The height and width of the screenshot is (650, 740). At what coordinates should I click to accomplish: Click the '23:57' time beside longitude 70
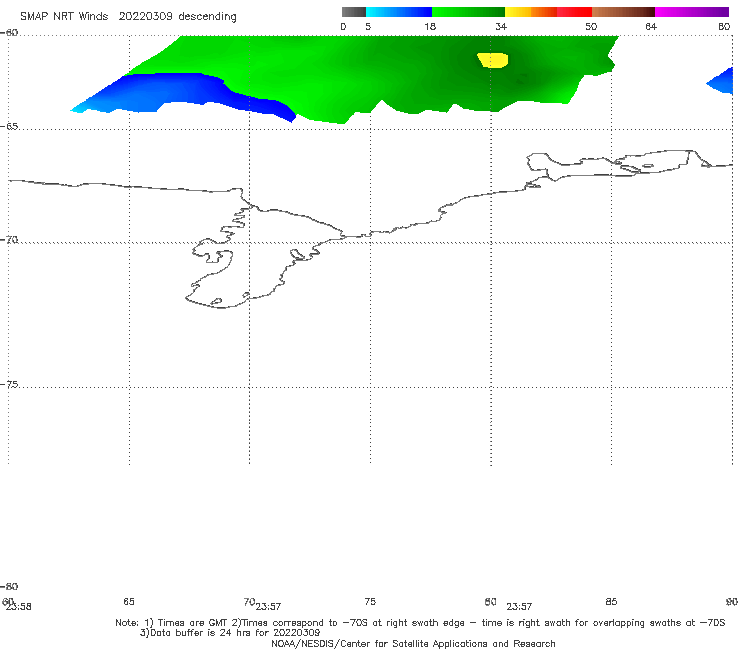[269, 607]
